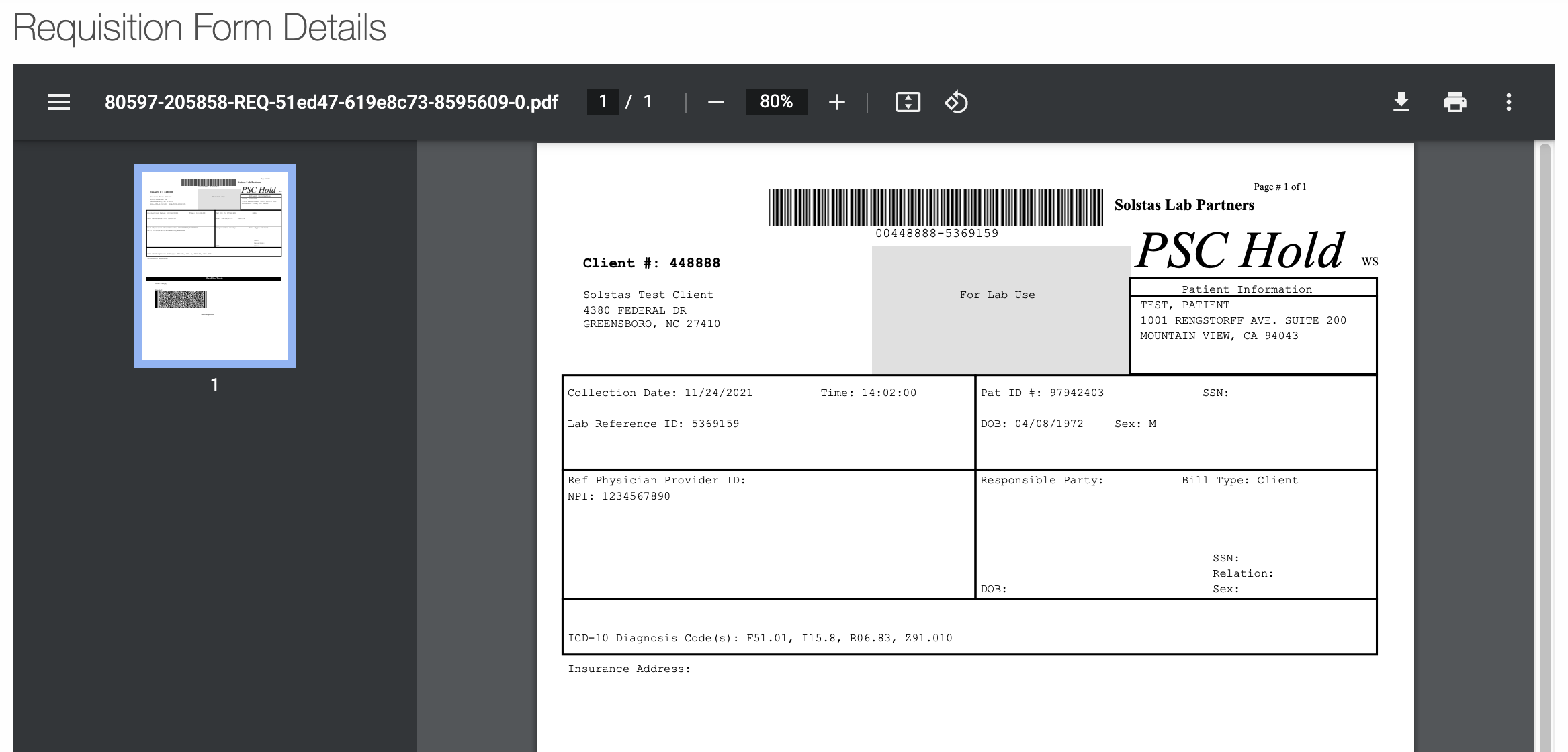
Task: Click the 80% zoom level field
Action: click(776, 102)
